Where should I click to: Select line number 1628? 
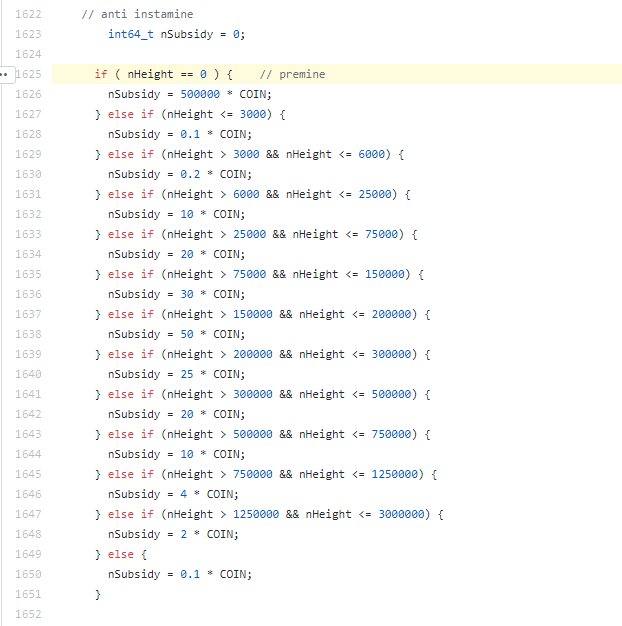28,134
